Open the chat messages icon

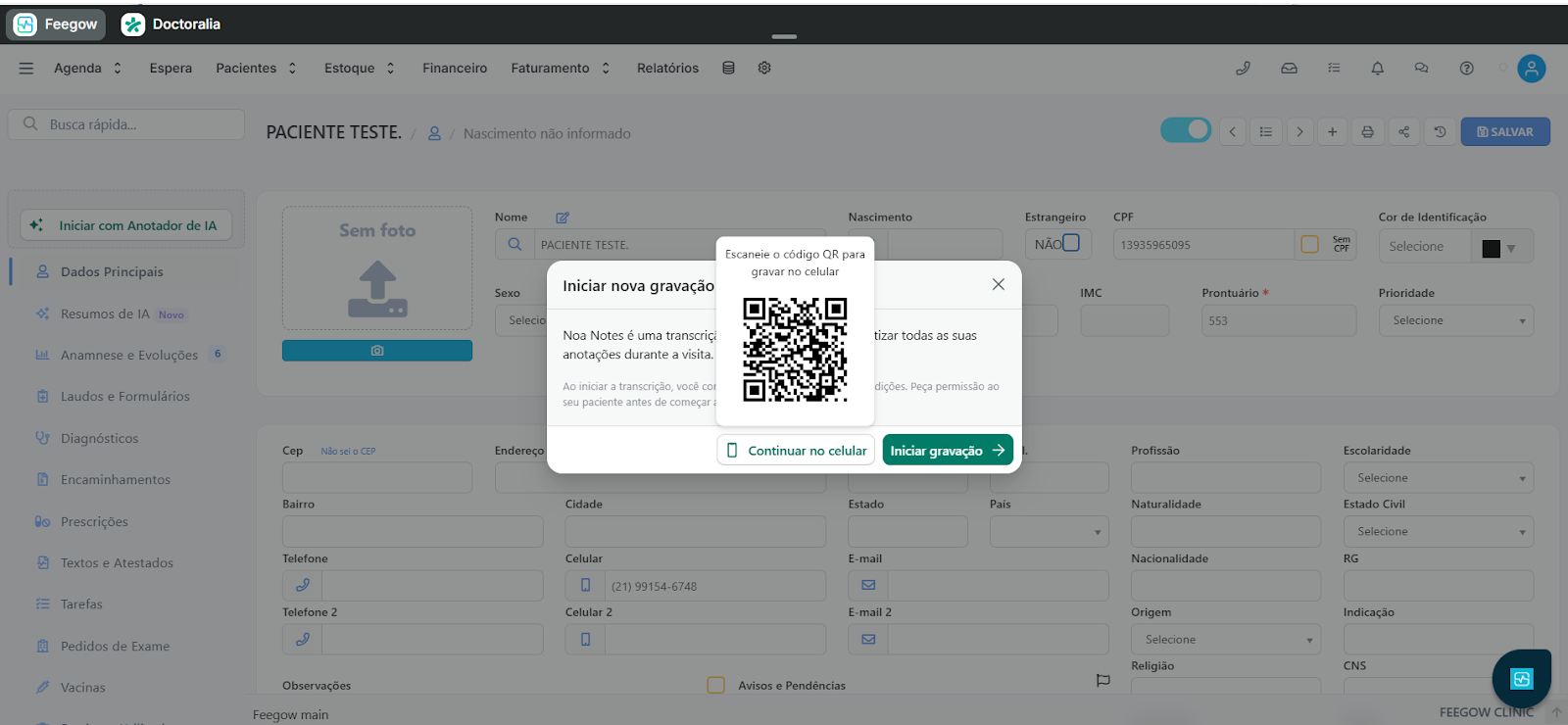(1421, 69)
